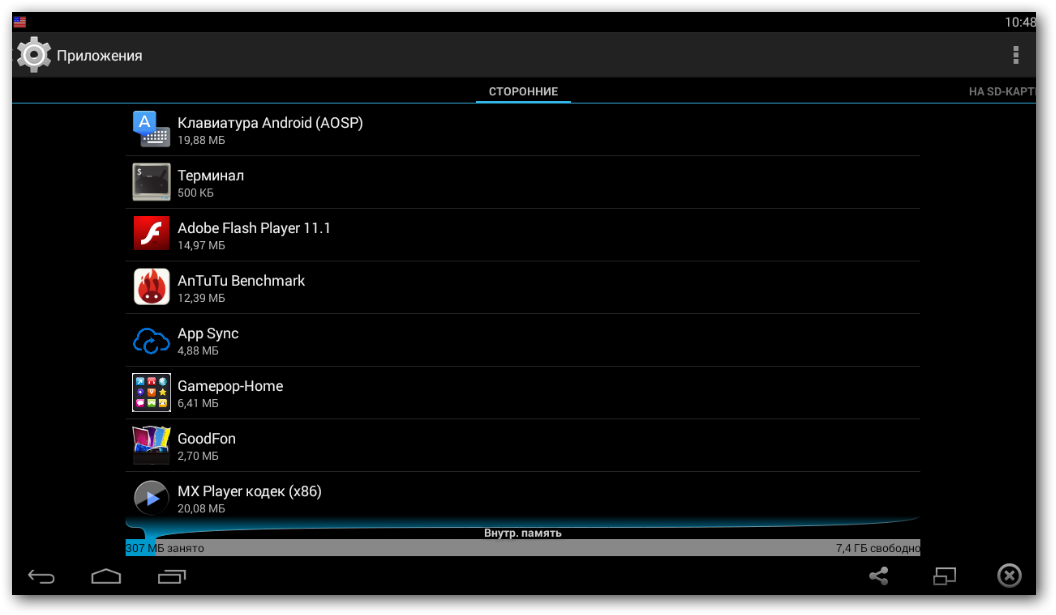Open the recent apps button
Screen dimensions: 1056x615
[x=172, y=576]
